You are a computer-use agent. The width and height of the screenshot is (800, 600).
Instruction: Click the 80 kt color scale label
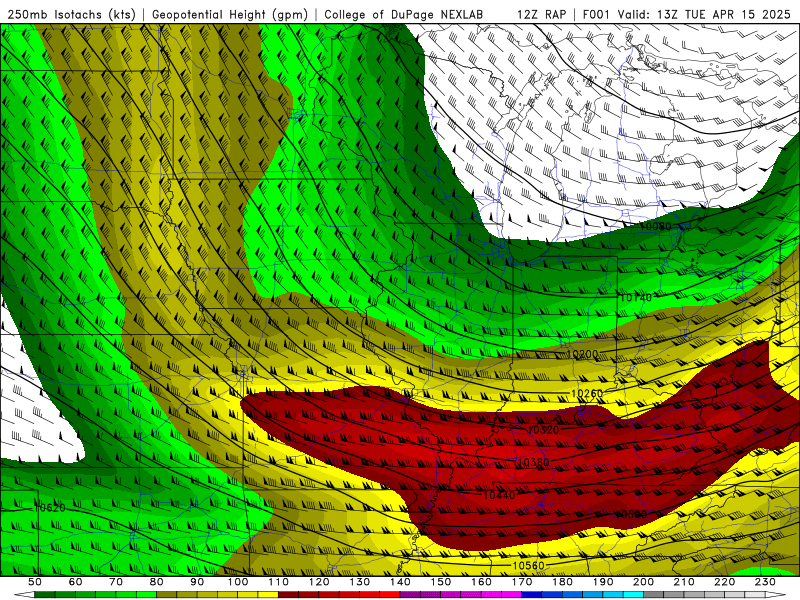pyautogui.click(x=157, y=582)
